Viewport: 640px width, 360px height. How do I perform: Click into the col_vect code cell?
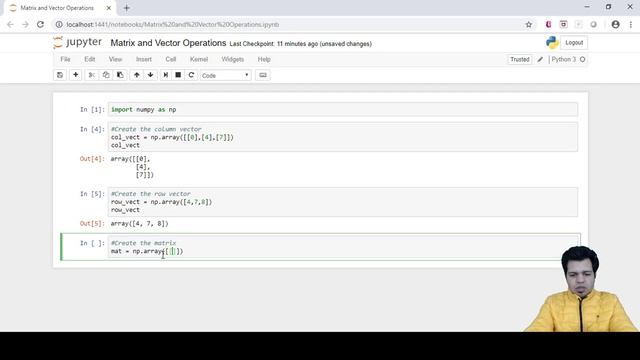[x=343, y=137]
